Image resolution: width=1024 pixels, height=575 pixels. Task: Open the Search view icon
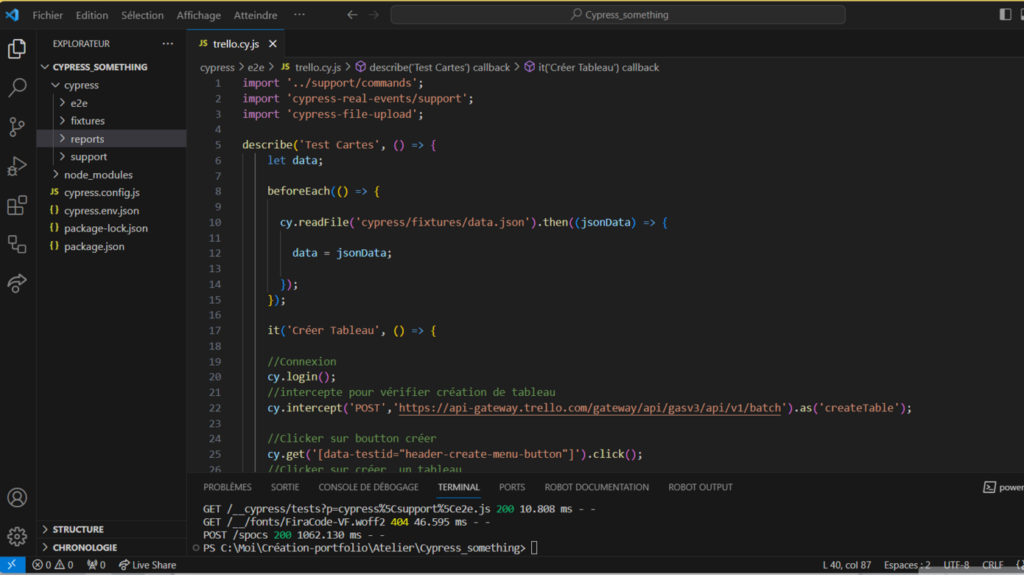[17, 88]
